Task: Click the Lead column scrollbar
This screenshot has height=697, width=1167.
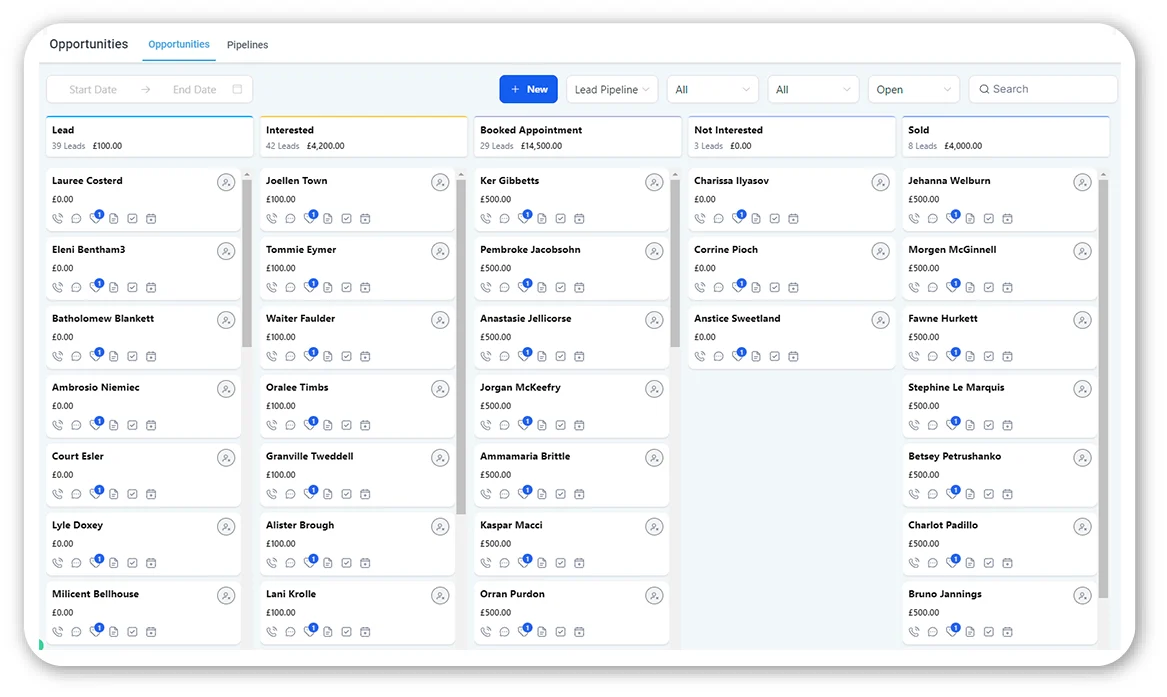Action: point(246,263)
